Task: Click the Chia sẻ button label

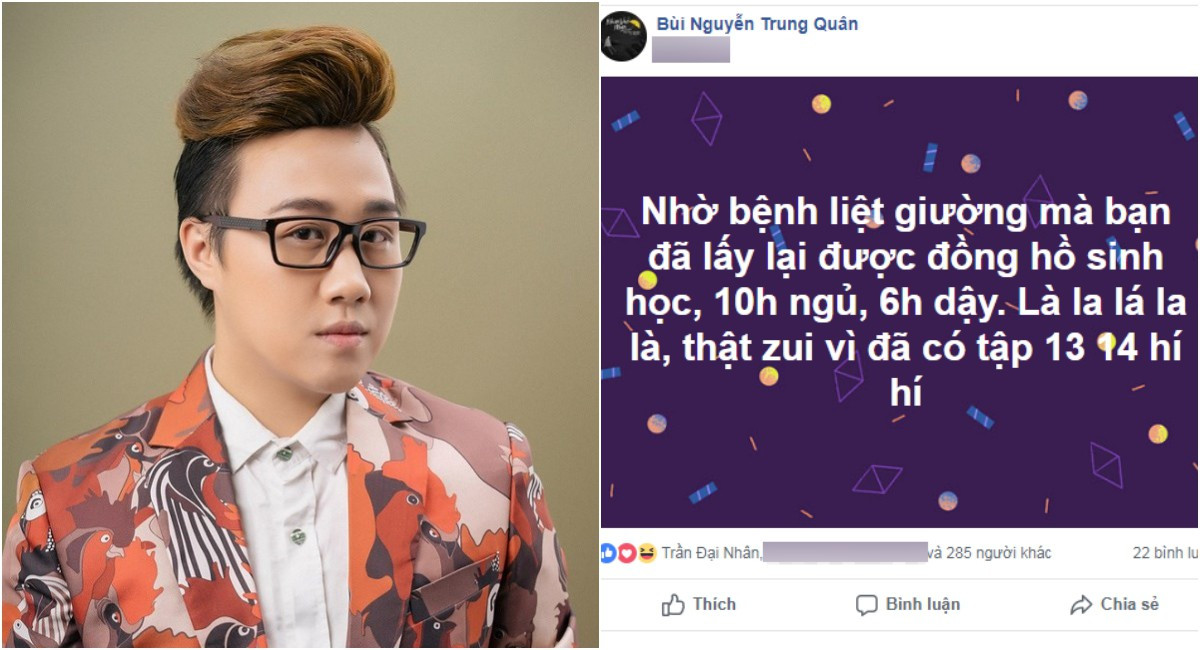Action: (x=1130, y=604)
